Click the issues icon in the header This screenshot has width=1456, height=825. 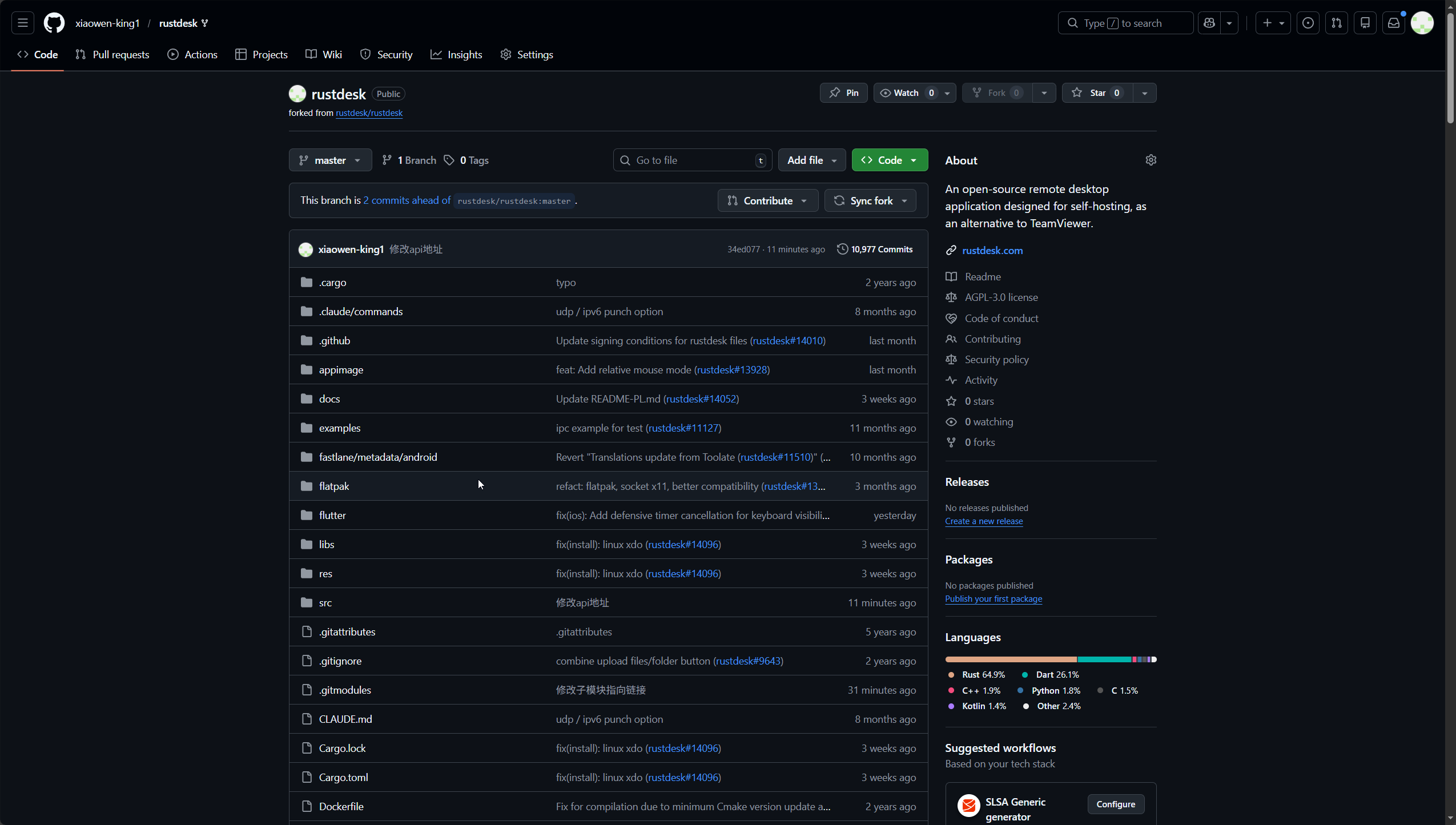click(x=1308, y=23)
